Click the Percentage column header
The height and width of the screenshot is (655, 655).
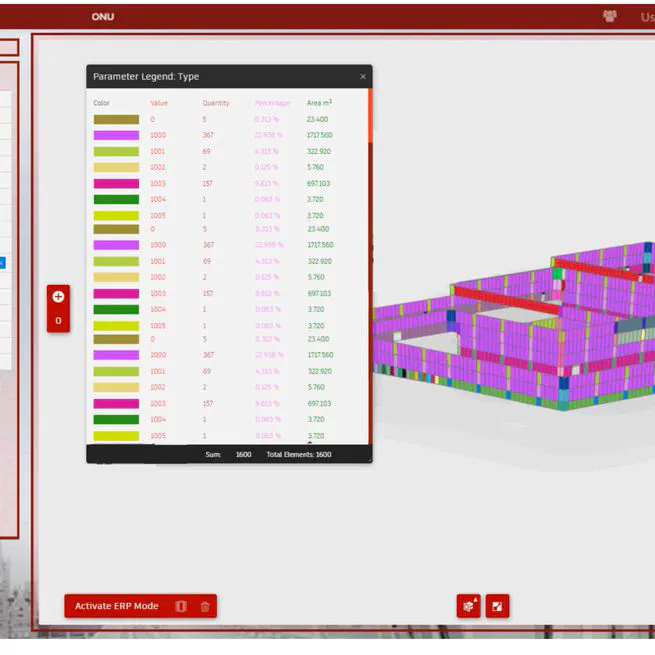(272, 103)
